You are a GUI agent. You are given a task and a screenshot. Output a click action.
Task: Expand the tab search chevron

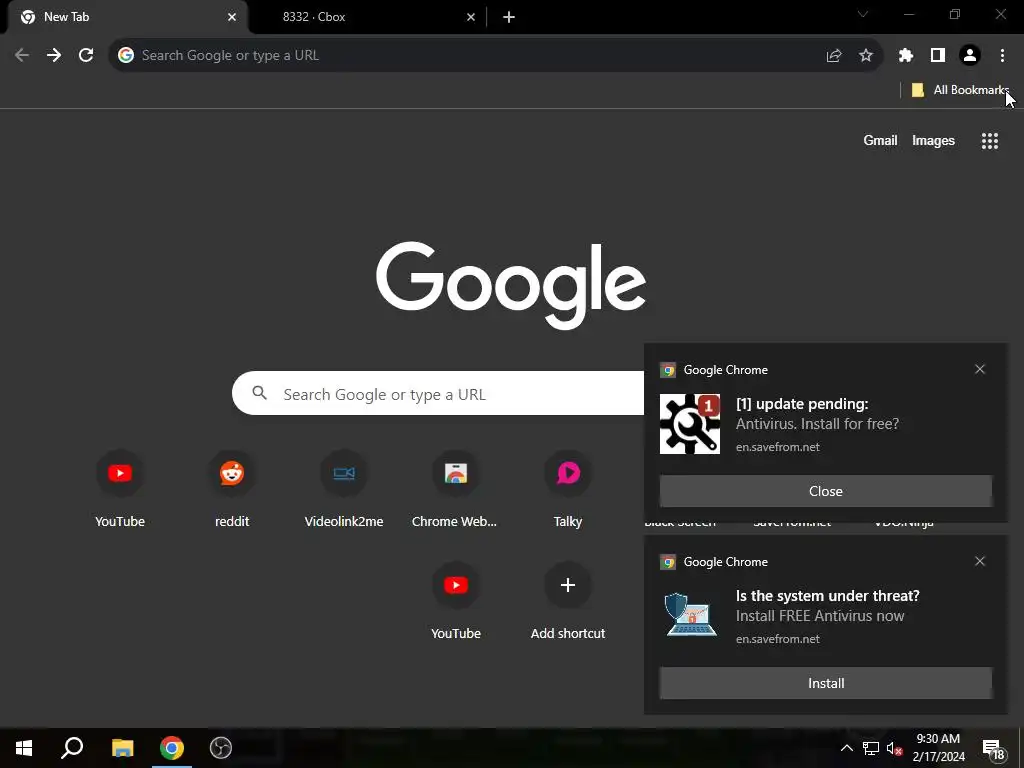tap(863, 14)
